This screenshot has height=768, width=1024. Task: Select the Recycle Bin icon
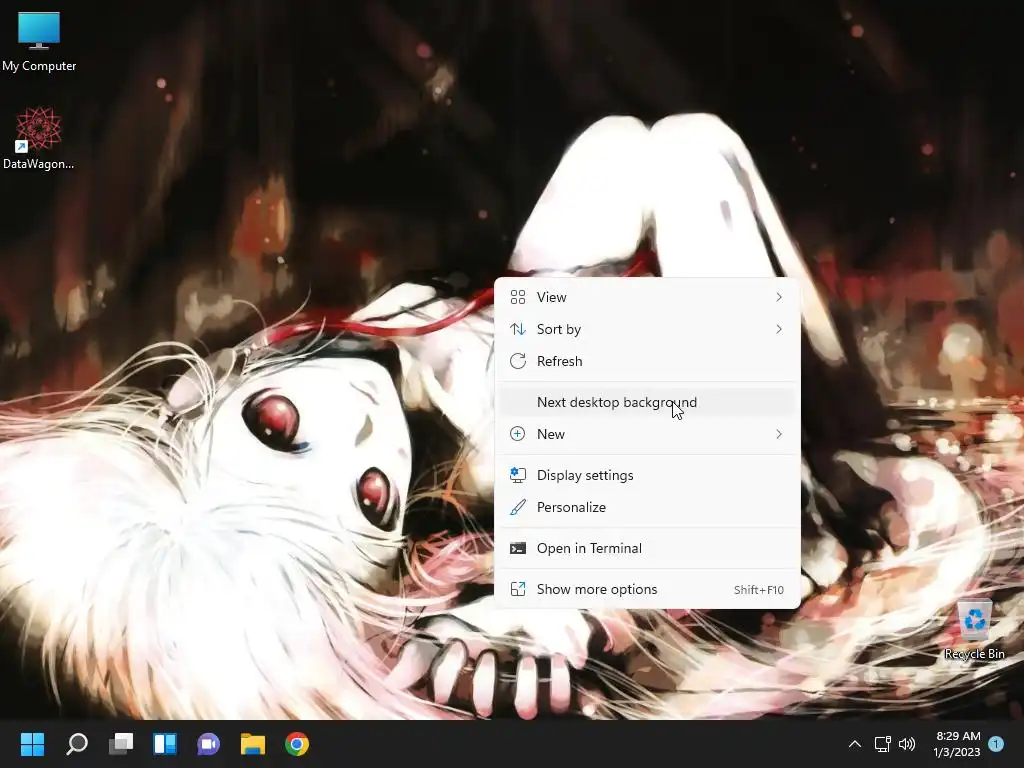tap(974, 630)
